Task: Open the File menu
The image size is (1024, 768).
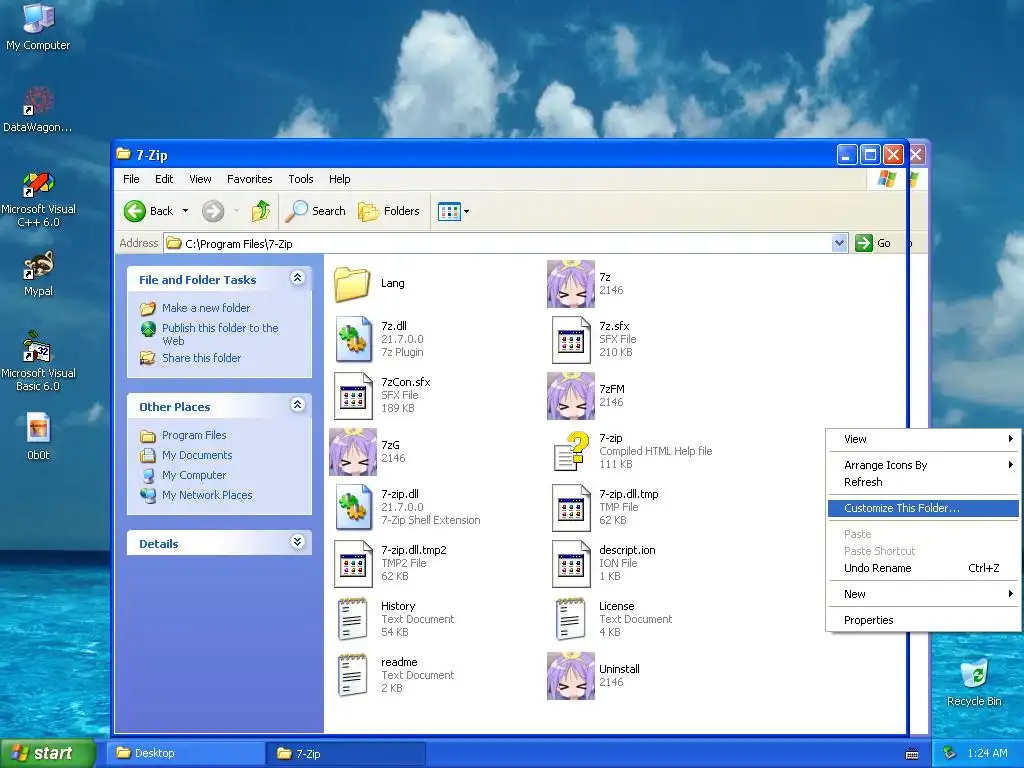Action: click(x=131, y=179)
